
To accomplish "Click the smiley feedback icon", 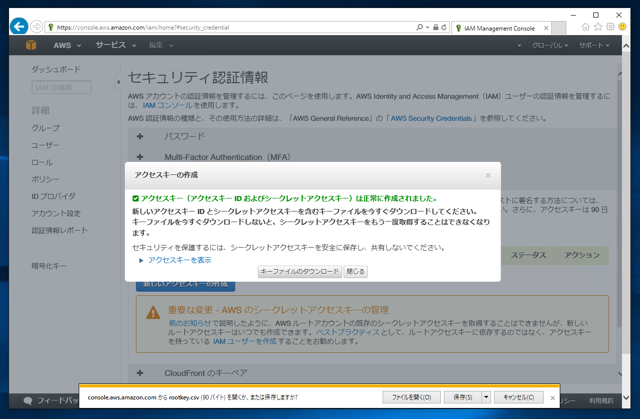I will (x=622, y=27).
